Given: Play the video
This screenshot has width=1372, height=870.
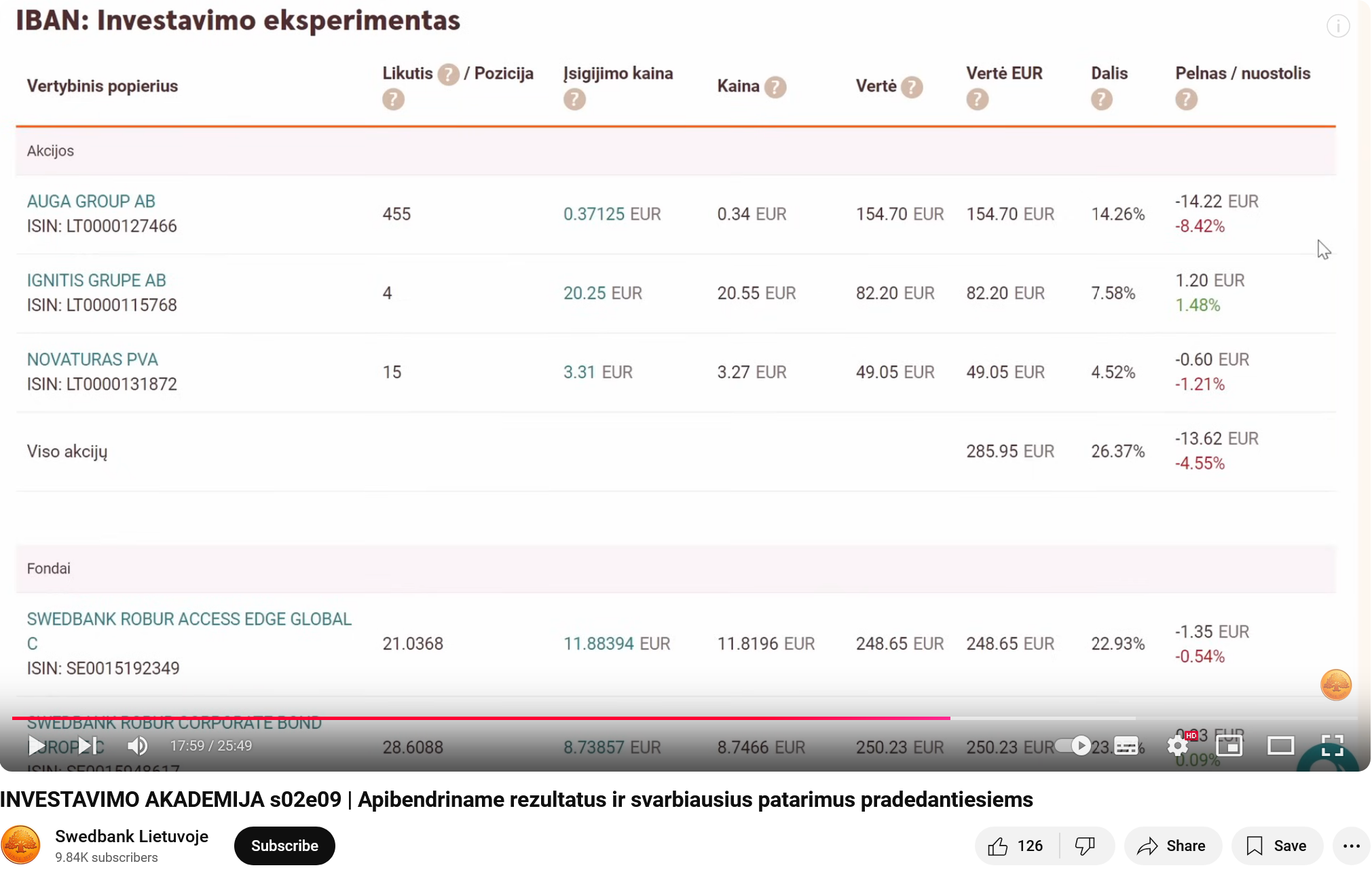Looking at the screenshot, I should 36,746.
